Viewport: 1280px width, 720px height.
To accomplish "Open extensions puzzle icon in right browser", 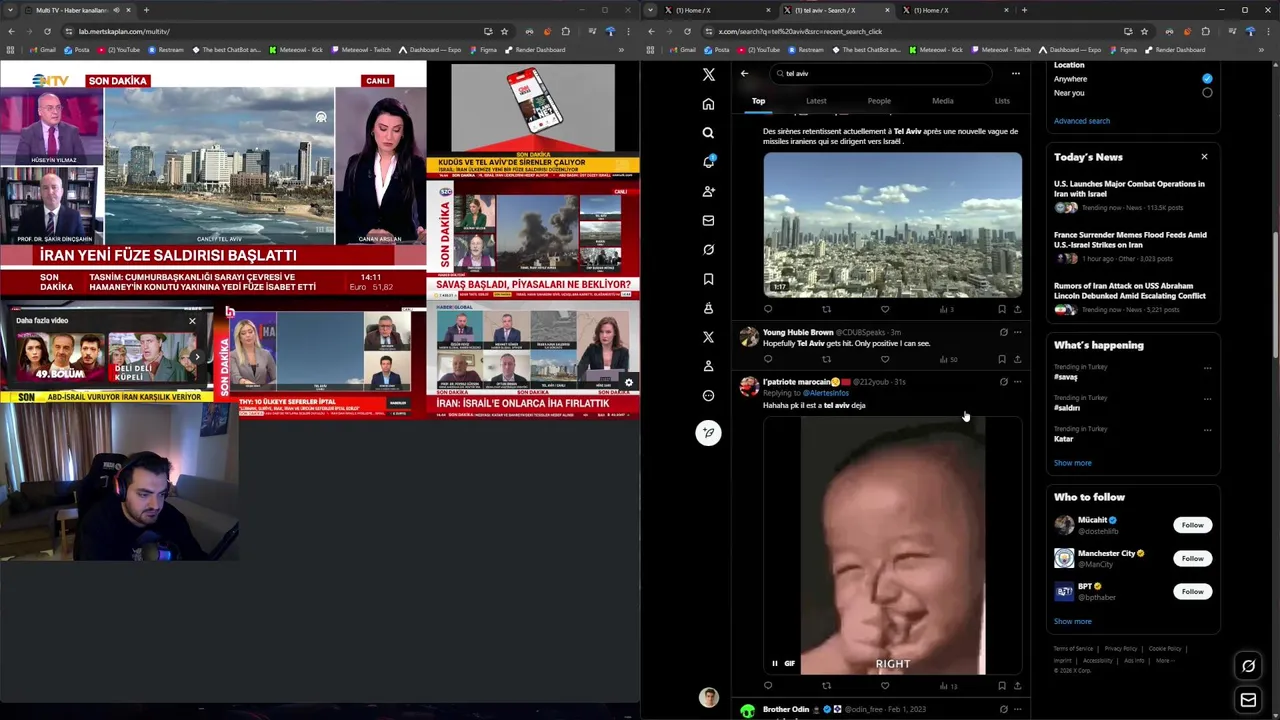I will 1205,31.
